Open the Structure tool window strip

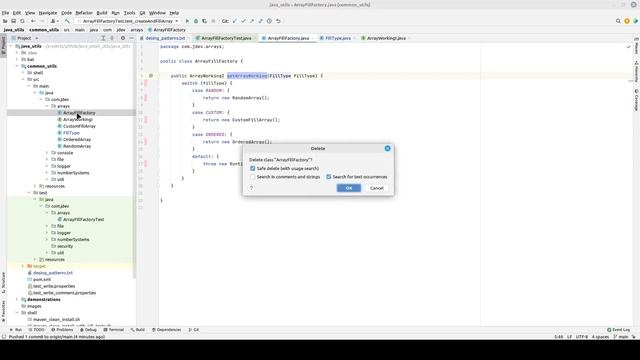3,283
